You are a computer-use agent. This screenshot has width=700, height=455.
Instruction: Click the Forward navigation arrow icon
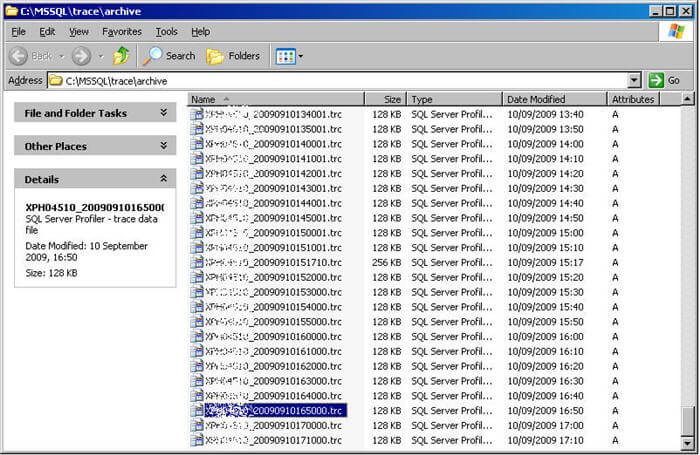[x=81, y=56]
